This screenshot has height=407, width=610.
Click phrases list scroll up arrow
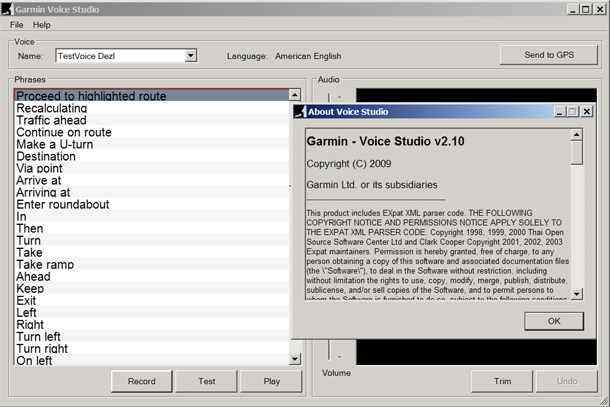tap(294, 95)
